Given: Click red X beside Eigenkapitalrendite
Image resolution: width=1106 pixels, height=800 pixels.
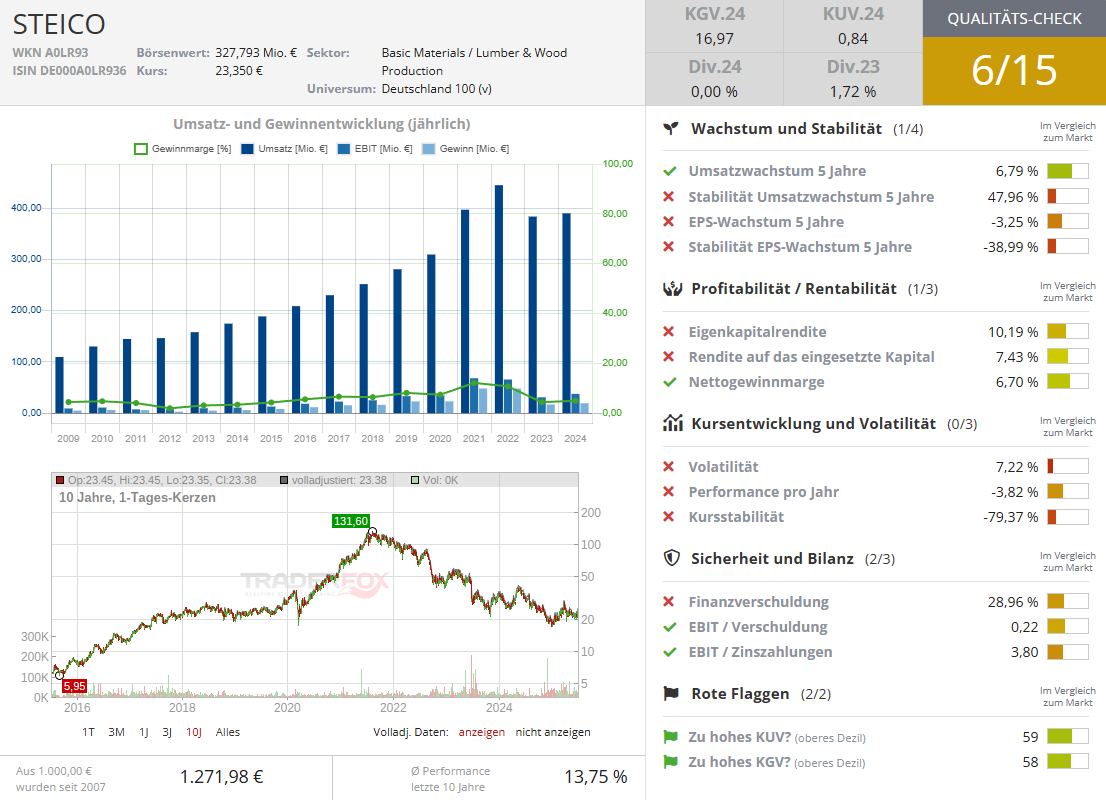Looking at the screenshot, I should pyautogui.click(x=669, y=332).
